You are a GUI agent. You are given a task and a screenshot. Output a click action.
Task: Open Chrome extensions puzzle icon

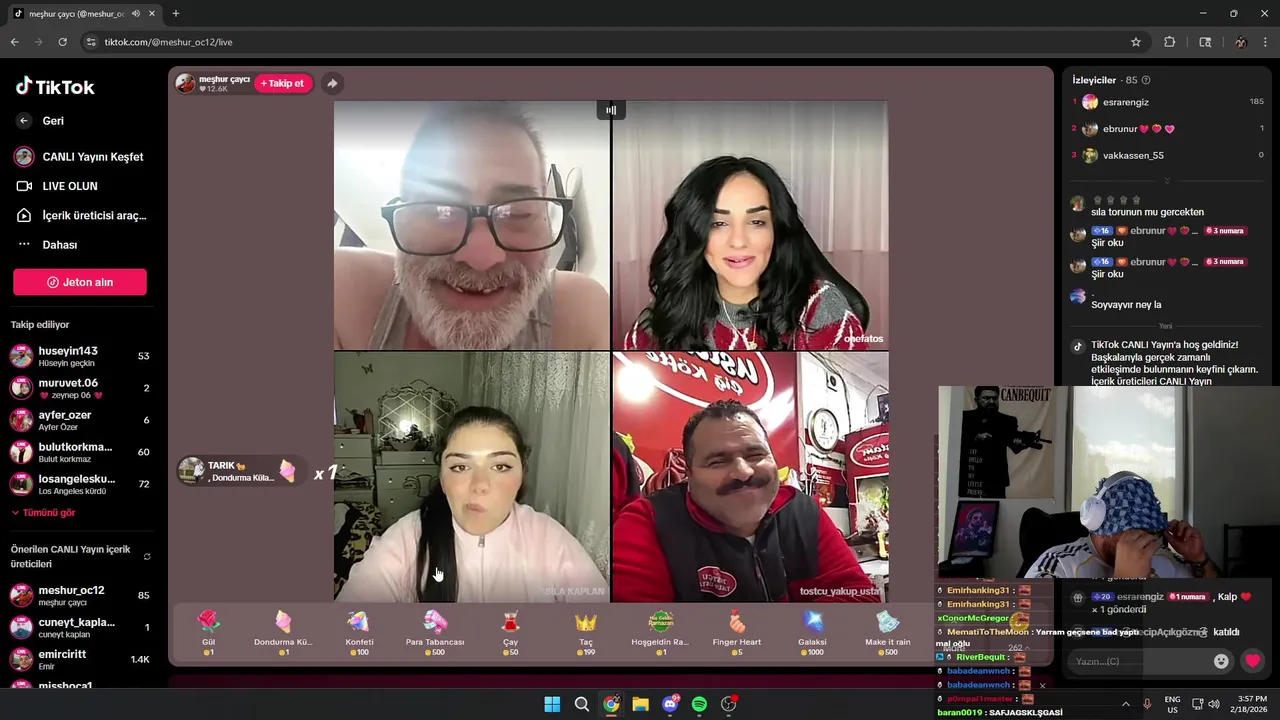click(x=1169, y=42)
